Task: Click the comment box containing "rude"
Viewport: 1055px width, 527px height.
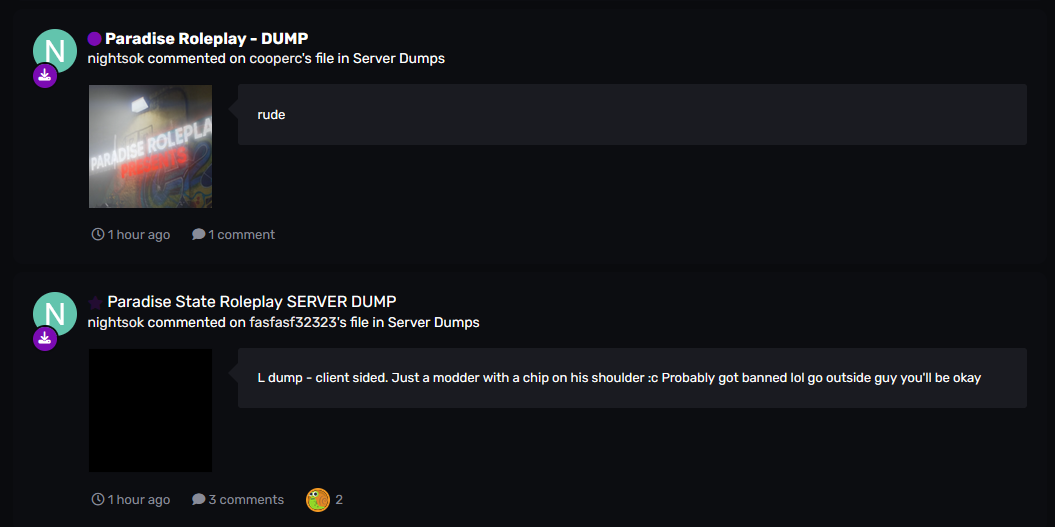Action: [632, 115]
